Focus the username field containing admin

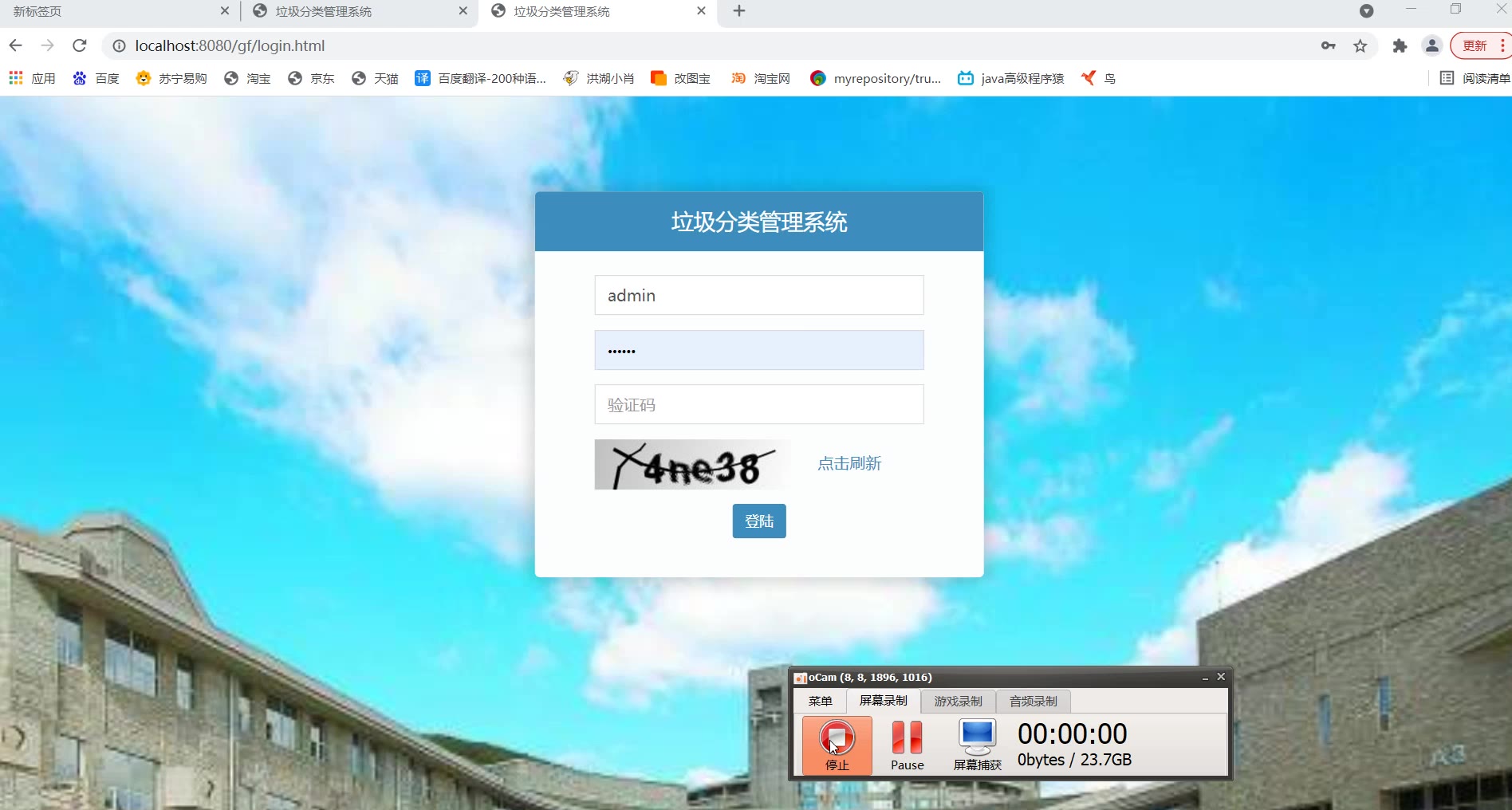[x=759, y=295]
